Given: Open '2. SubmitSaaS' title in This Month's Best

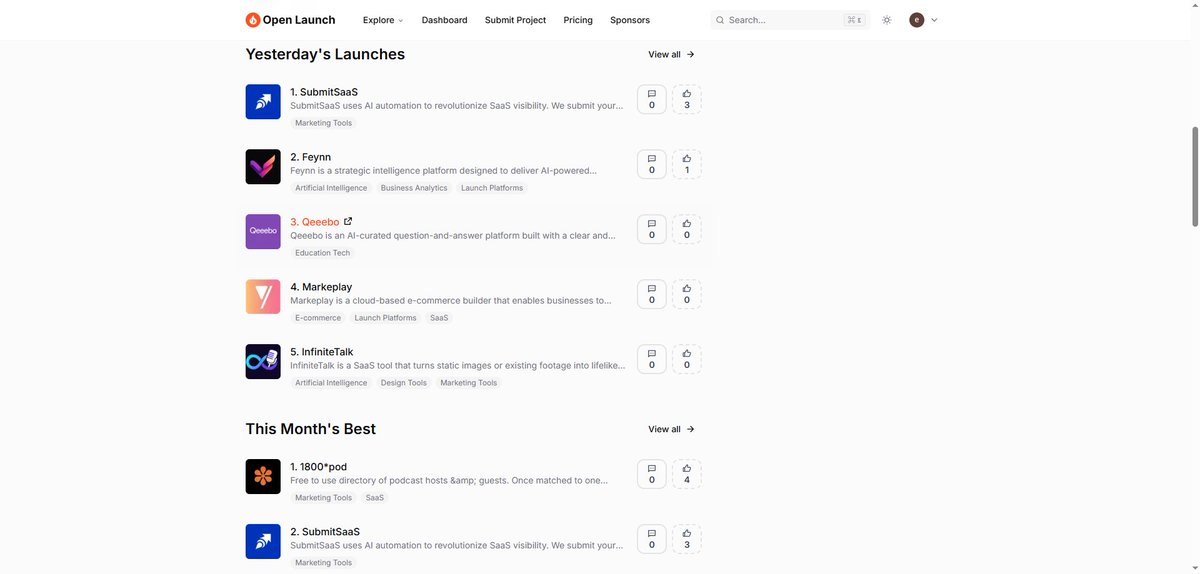Looking at the screenshot, I should pyautogui.click(x=325, y=532).
